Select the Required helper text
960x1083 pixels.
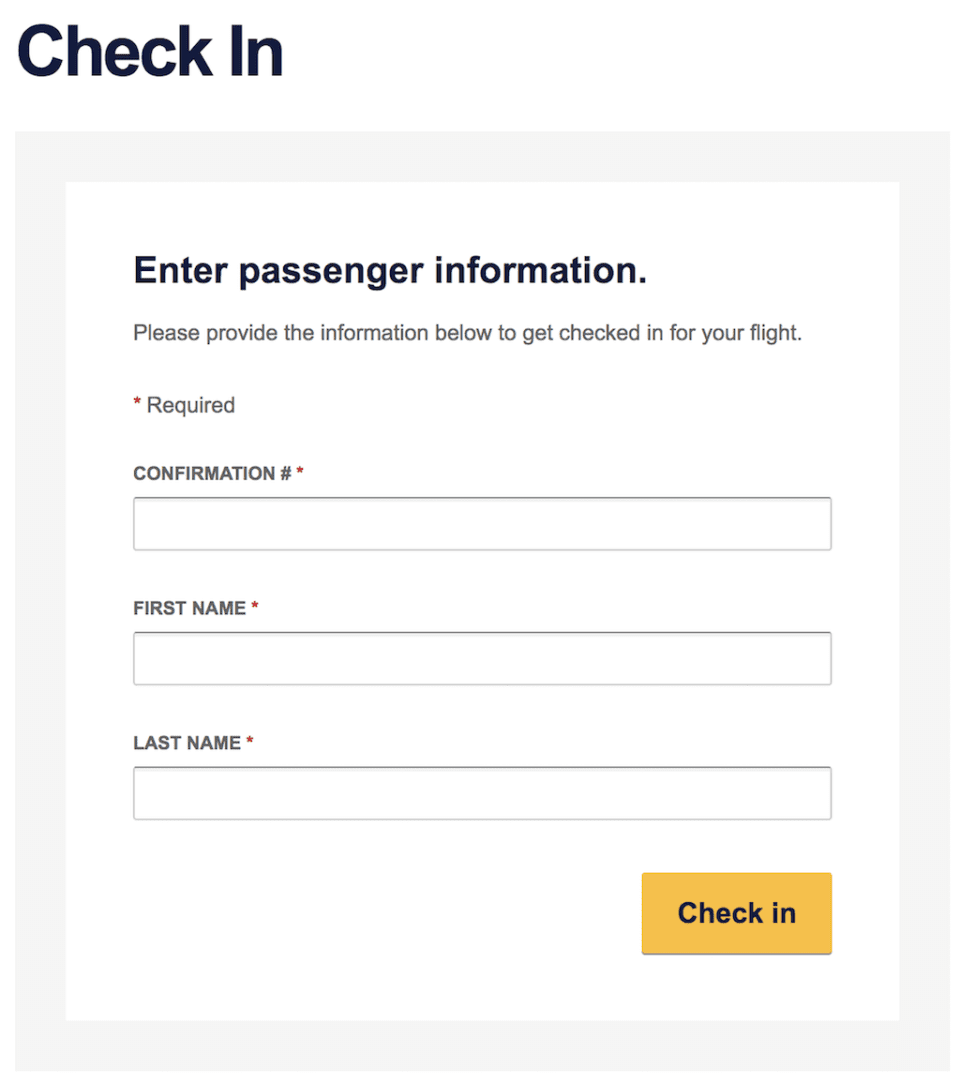[x=190, y=405]
